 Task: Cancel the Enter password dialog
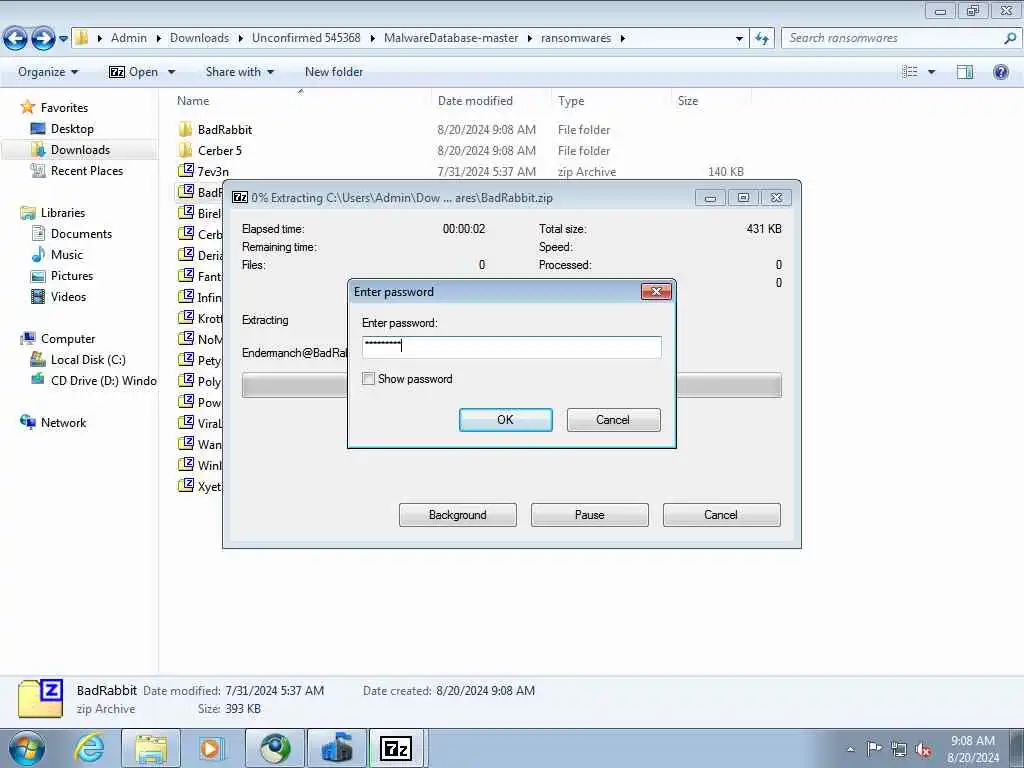coord(613,420)
